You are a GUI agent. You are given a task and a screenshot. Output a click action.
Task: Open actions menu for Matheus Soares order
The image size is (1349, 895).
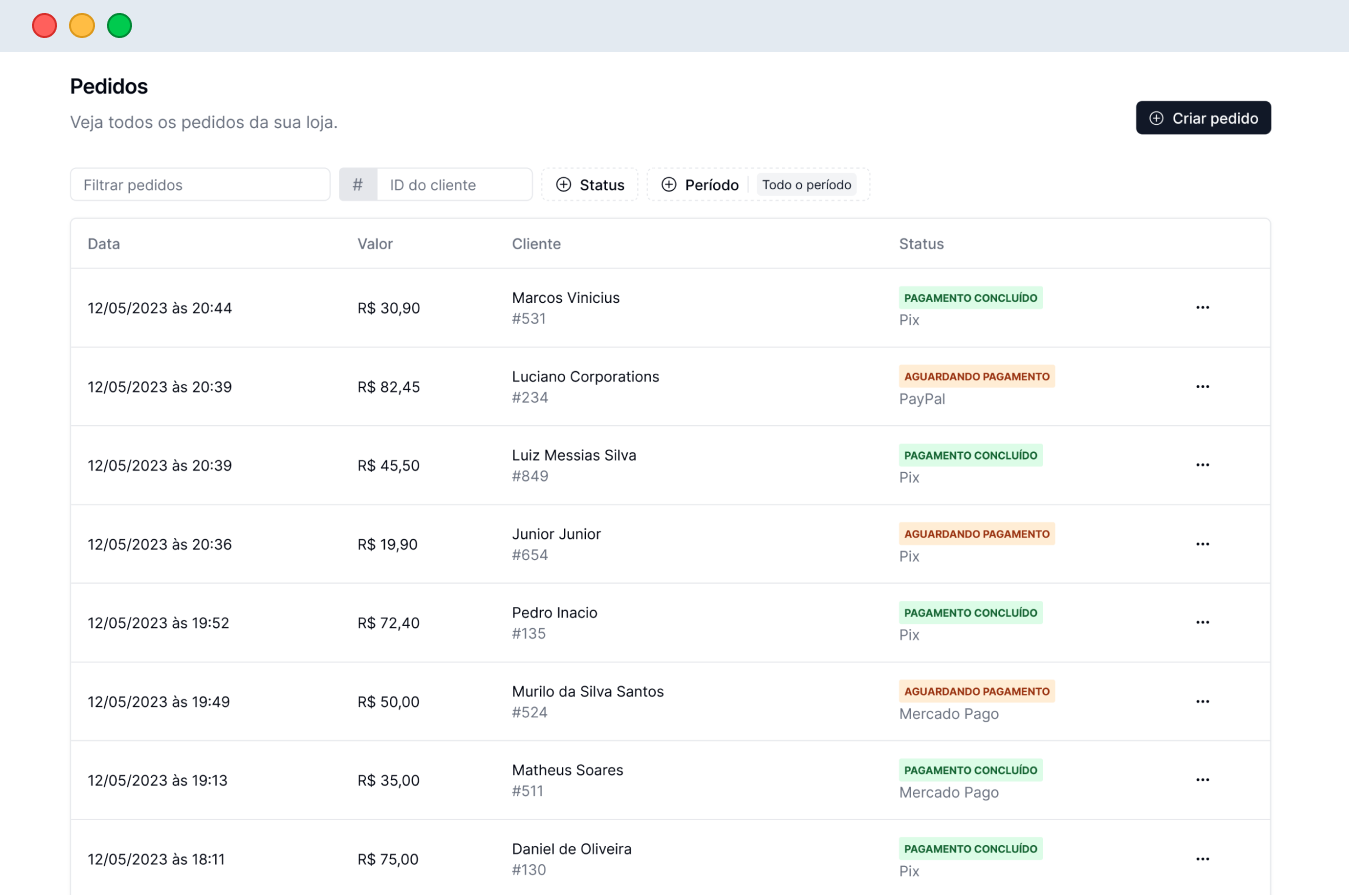tap(1203, 780)
